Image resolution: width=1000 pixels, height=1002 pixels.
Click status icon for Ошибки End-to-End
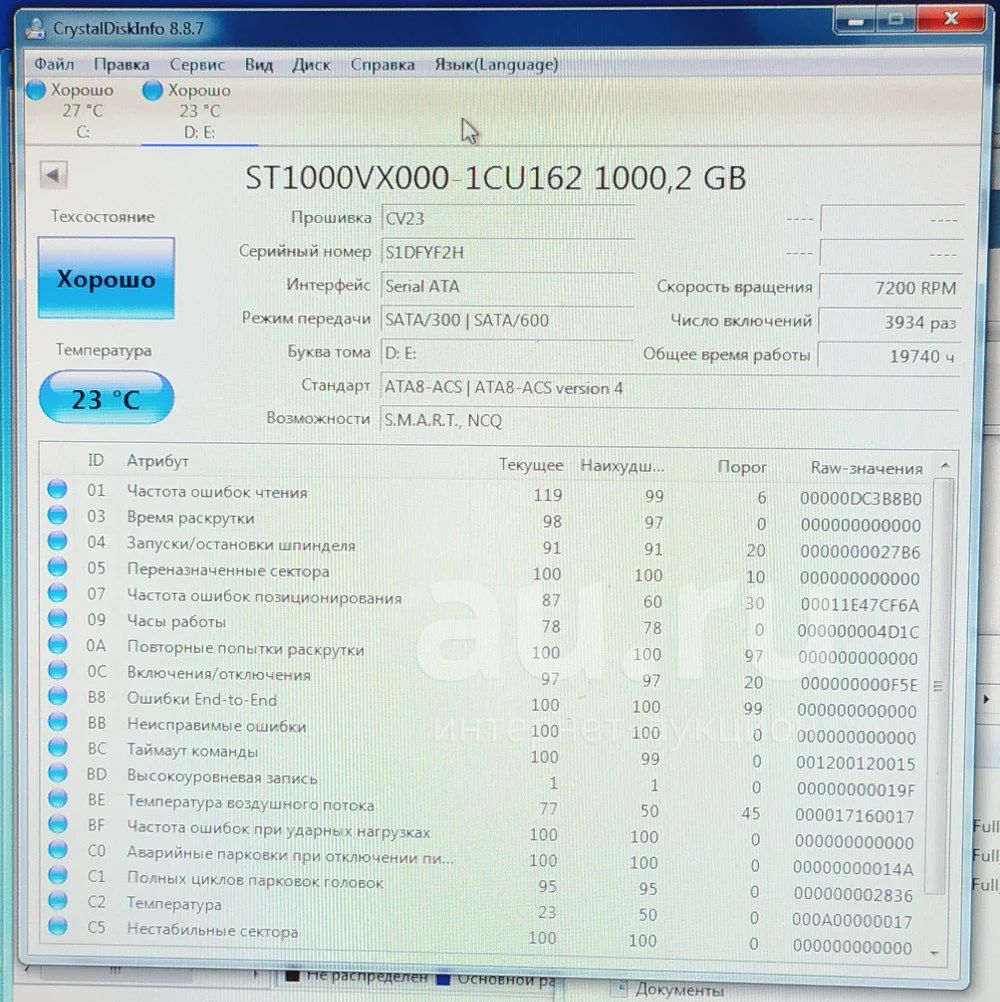pos(58,696)
